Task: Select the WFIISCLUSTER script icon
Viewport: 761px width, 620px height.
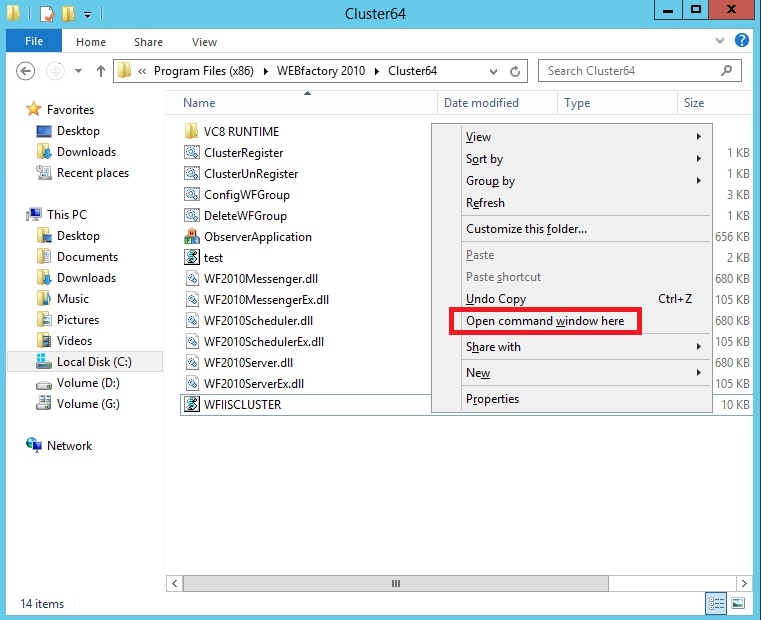Action: [x=192, y=404]
